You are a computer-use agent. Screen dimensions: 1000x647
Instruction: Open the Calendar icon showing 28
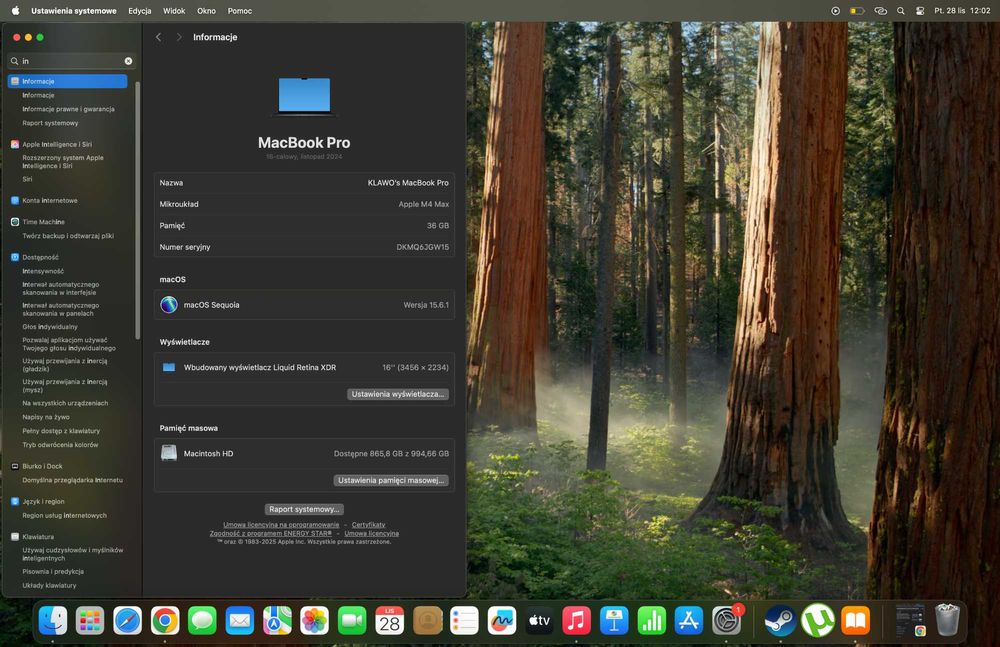(390, 620)
